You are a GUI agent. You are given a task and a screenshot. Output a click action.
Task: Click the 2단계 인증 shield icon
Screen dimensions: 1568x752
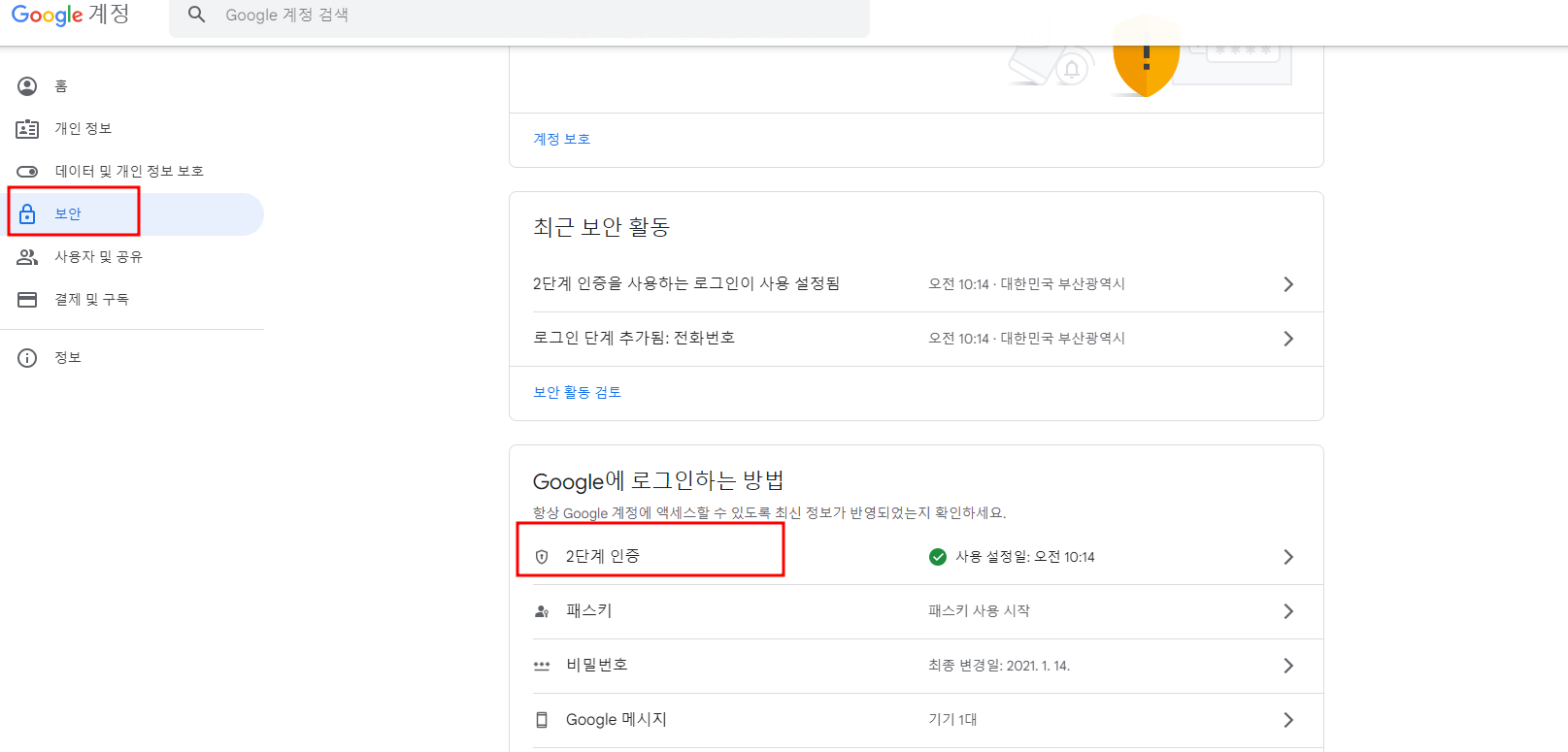[x=542, y=557]
